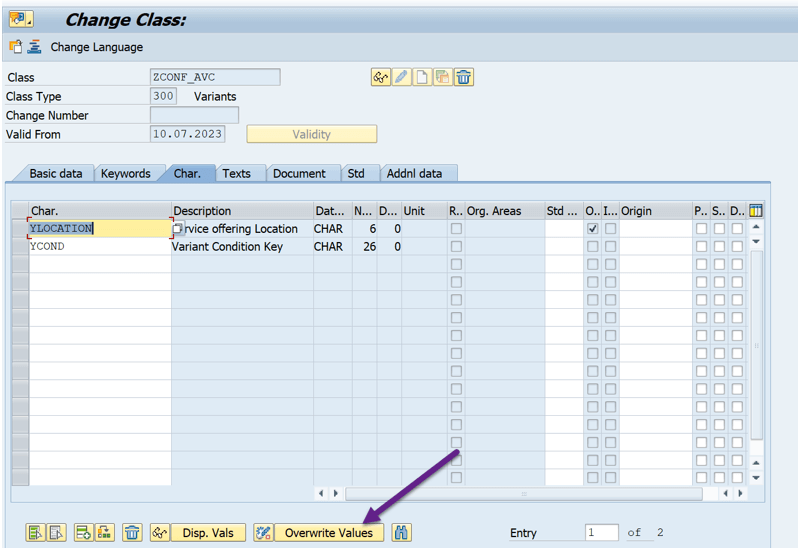This screenshot has width=801, height=548.
Task: Open value help beside YLOCATION field
Action: (x=178, y=228)
